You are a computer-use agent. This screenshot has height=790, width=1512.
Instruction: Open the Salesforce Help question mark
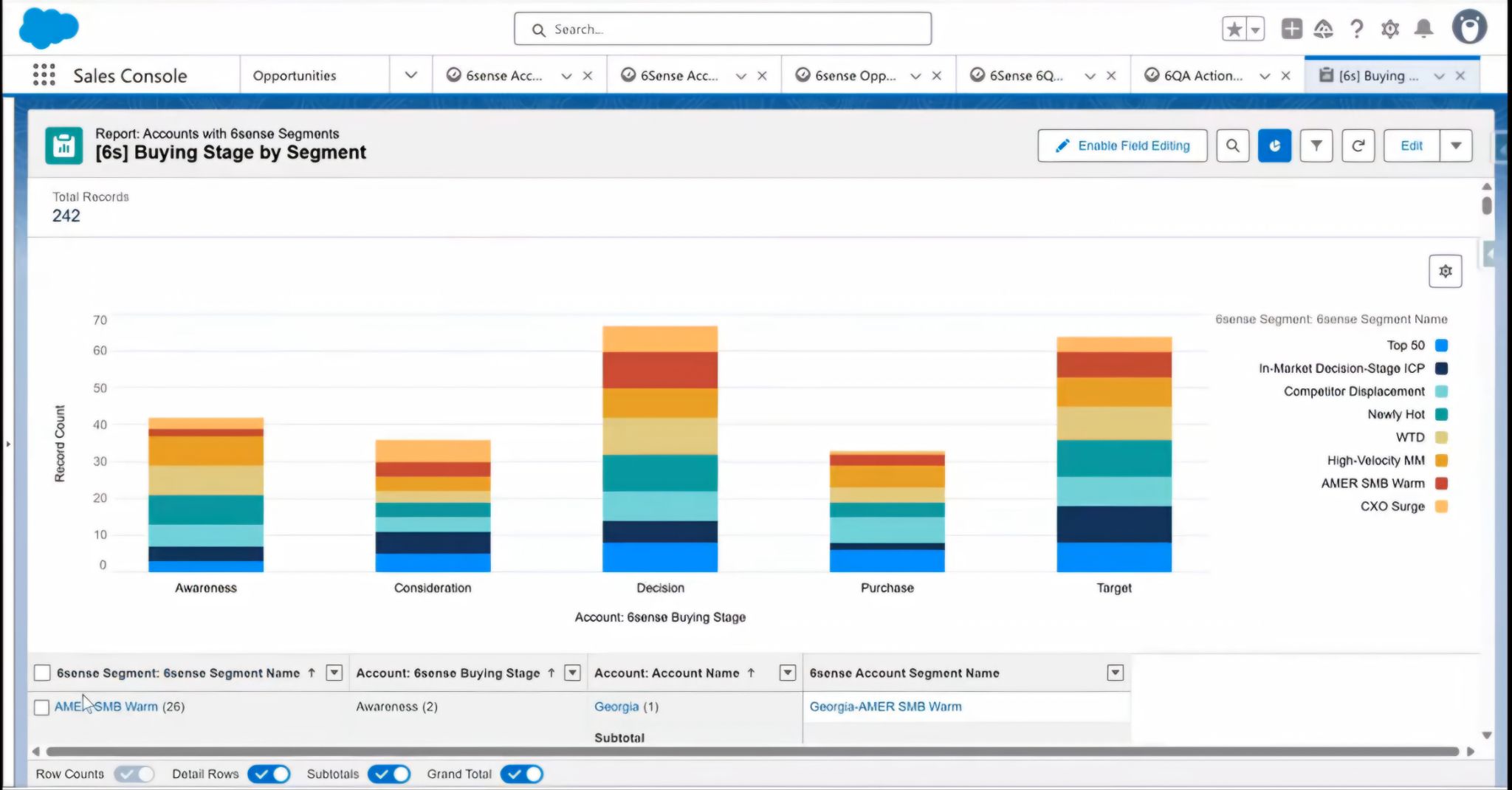pos(1356,29)
